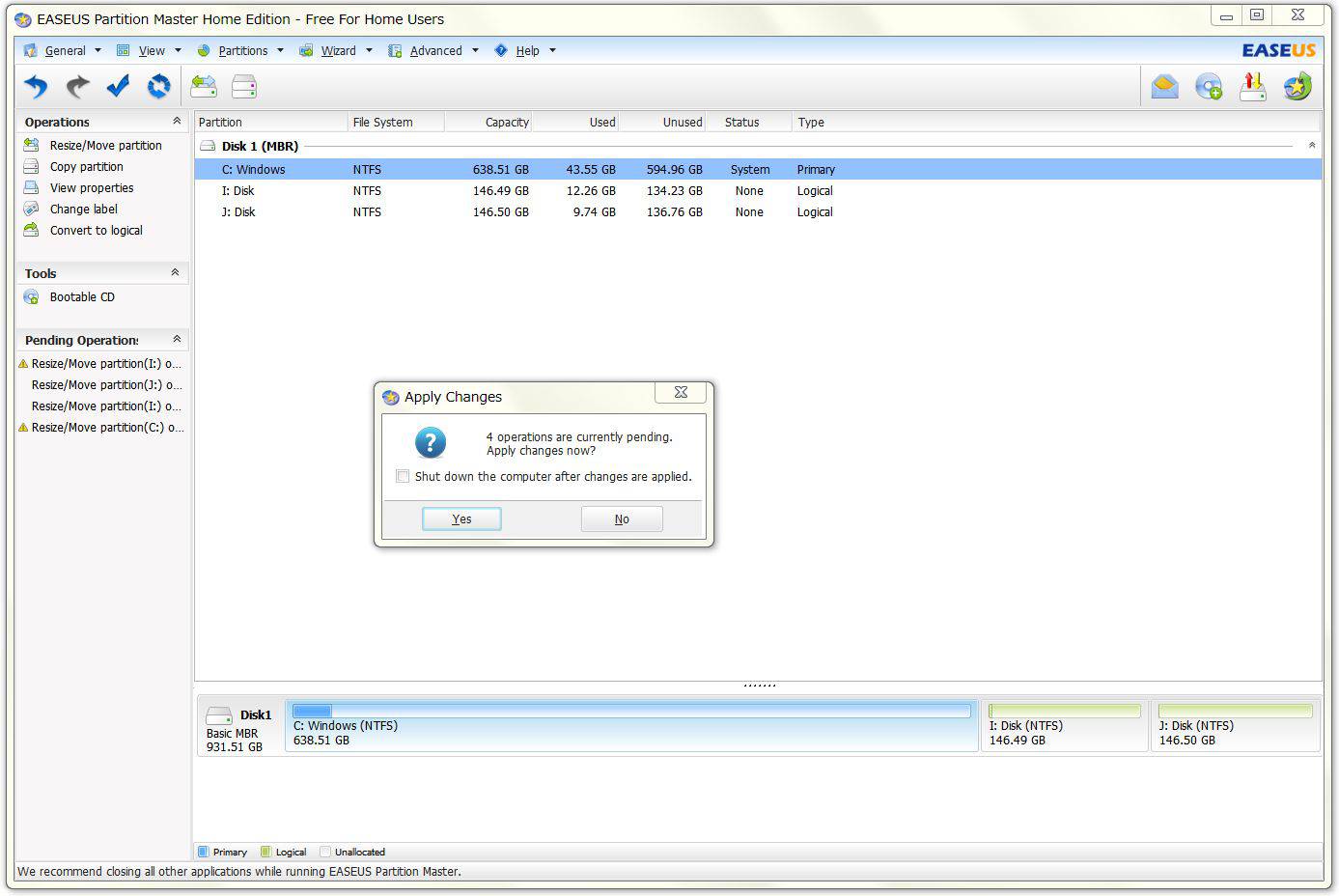Image resolution: width=1339 pixels, height=896 pixels.
Task: Click the Disk 1 (MBR) drive icon
Action: [208, 146]
